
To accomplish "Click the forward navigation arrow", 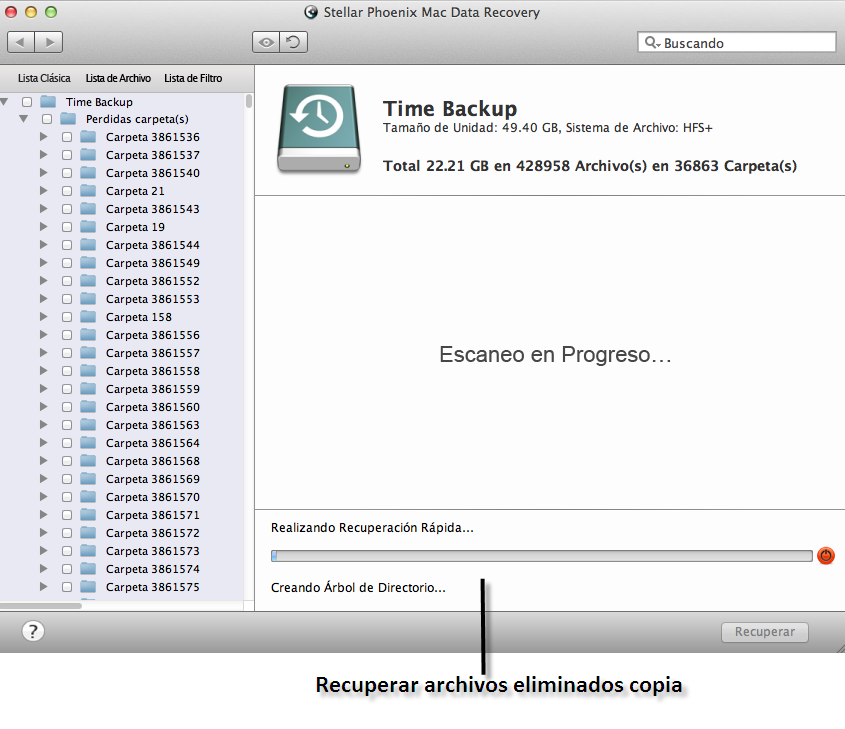I will (49, 42).
